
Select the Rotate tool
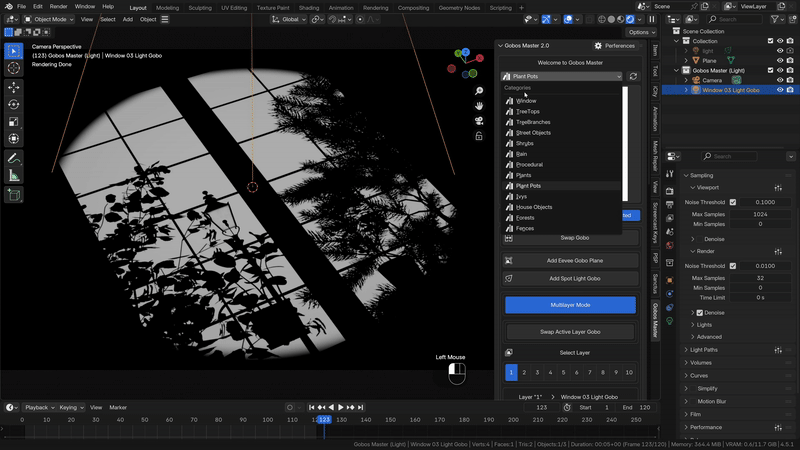[14, 105]
